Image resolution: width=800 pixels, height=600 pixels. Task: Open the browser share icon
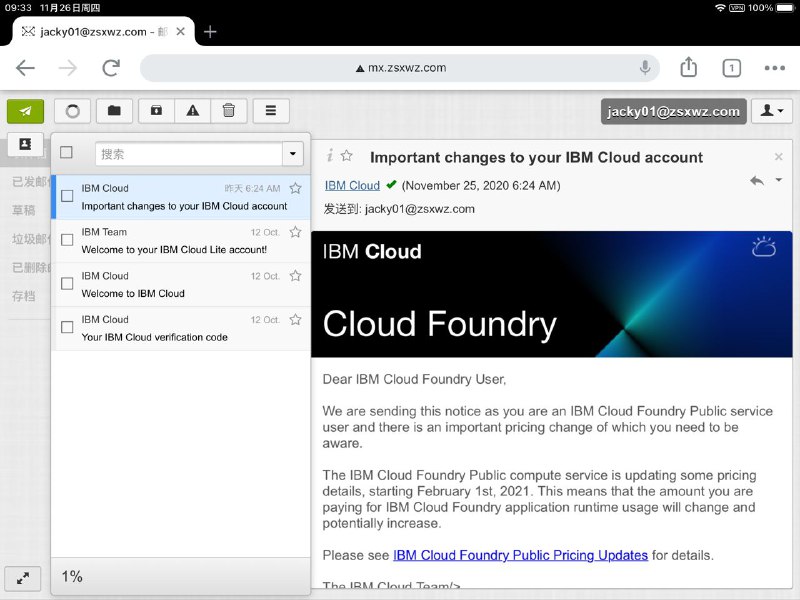point(689,67)
